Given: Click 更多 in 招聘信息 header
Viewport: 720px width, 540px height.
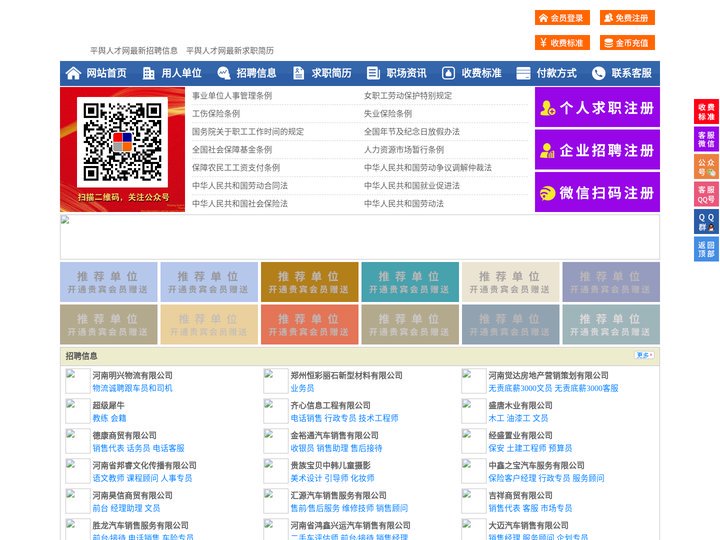Looking at the screenshot, I should 644,355.
